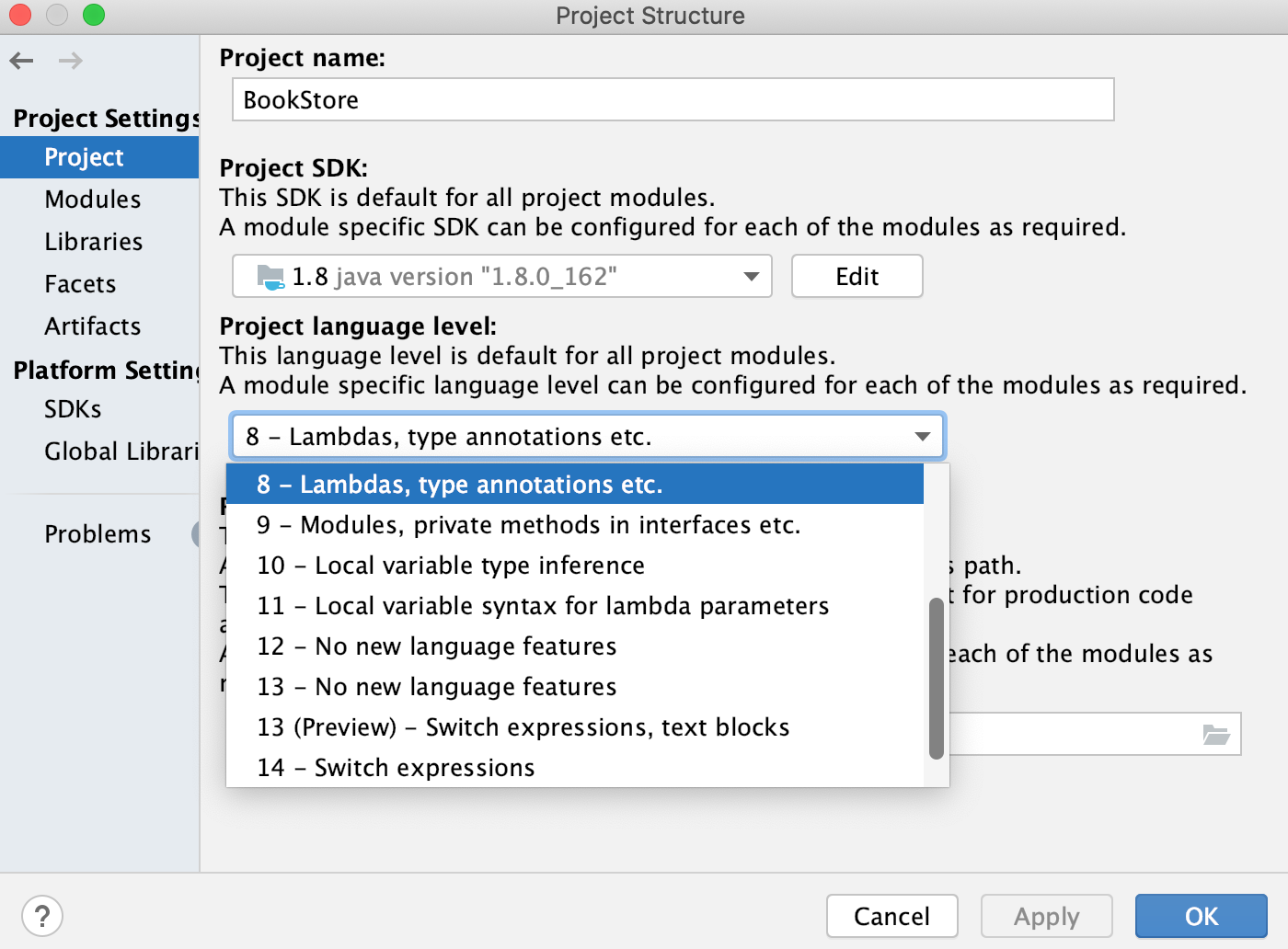Select Artifacts under Project Settings
Viewport: 1288px width, 949px height.
click(x=92, y=326)
